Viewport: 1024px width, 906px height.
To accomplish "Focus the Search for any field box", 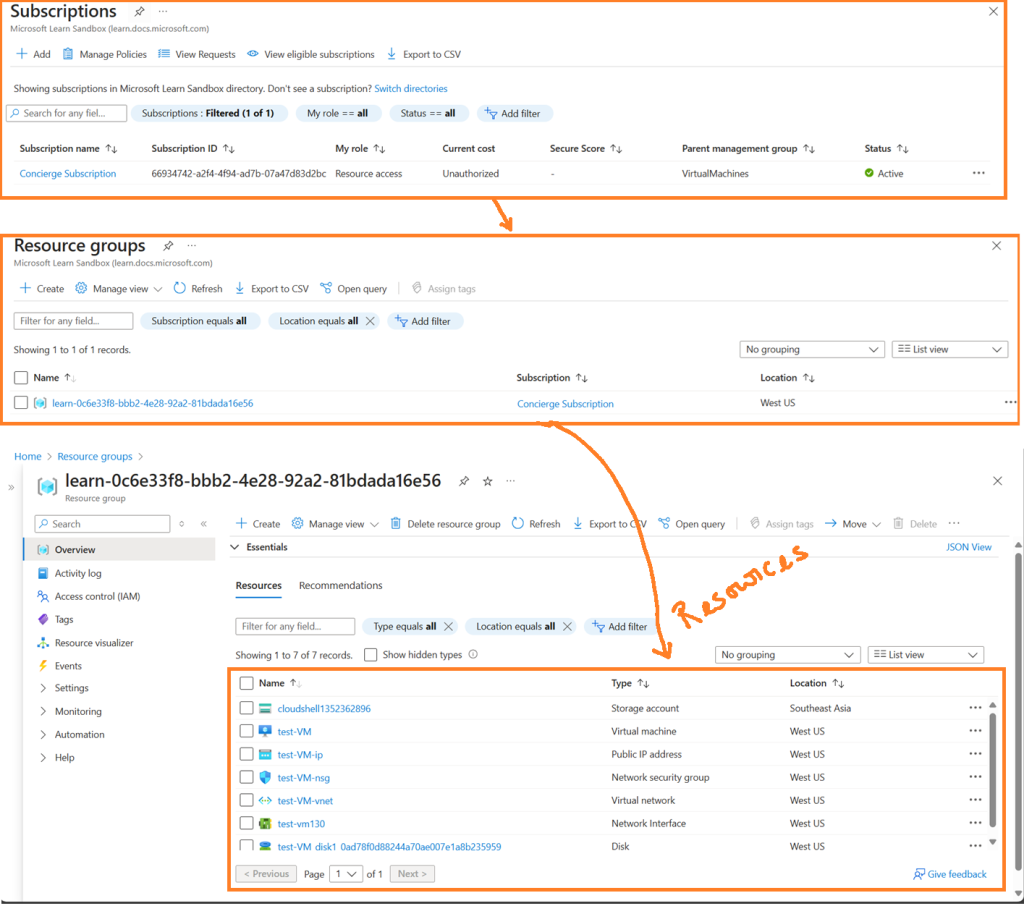I will (67, 113).
